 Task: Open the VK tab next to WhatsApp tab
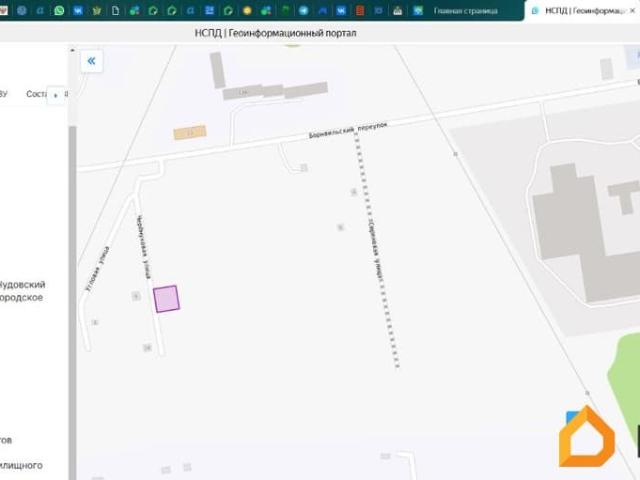click(78, 10)
